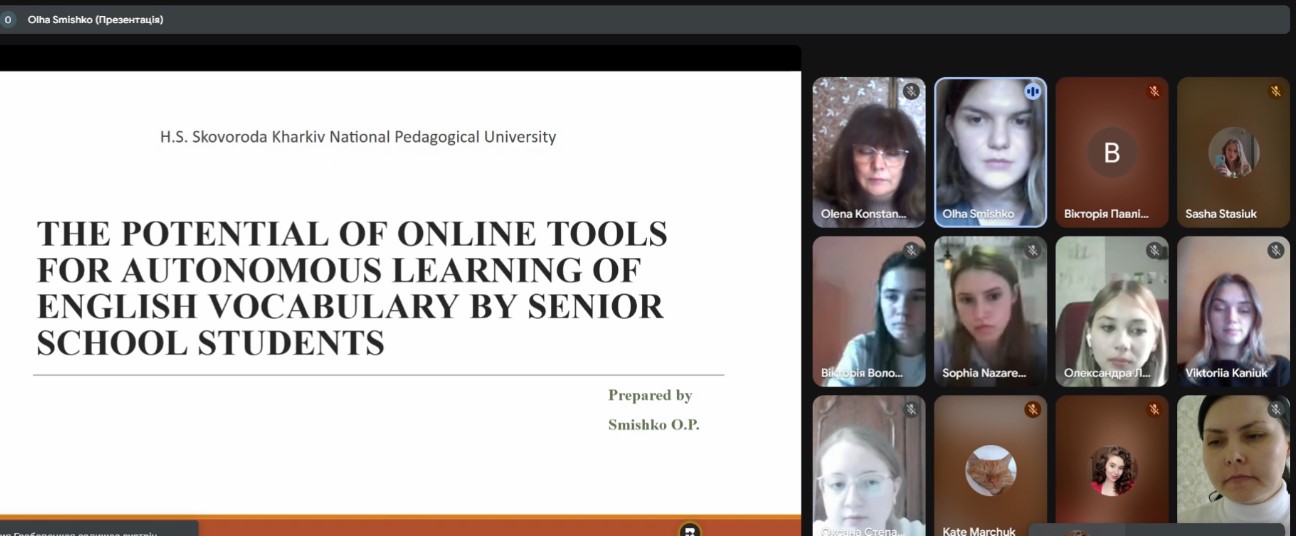Click muted microphone icon on Вікторія Павлі tile
This screenshot has width=1296, height=536.
pyautogui.click(x=1154, y=91)
